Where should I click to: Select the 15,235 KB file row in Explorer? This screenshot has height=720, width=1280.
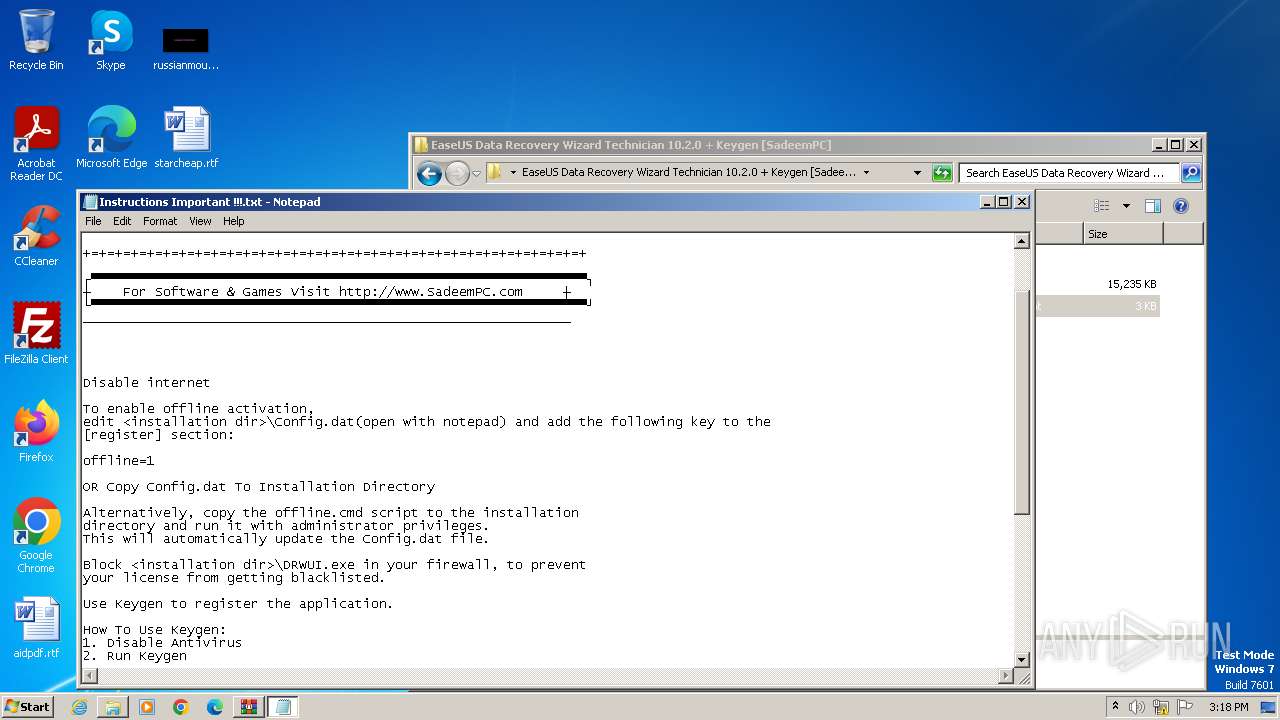(1097, 284)
